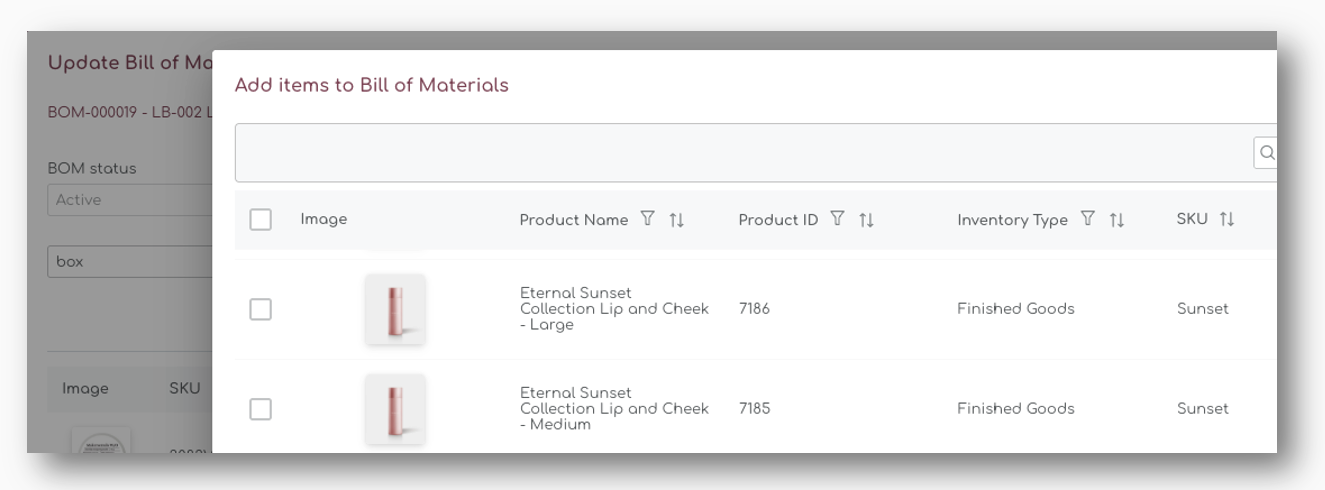The height and width of the screenshot is (490, 1325).
Task: Open the BOM status dropdown
Action: 130,200
